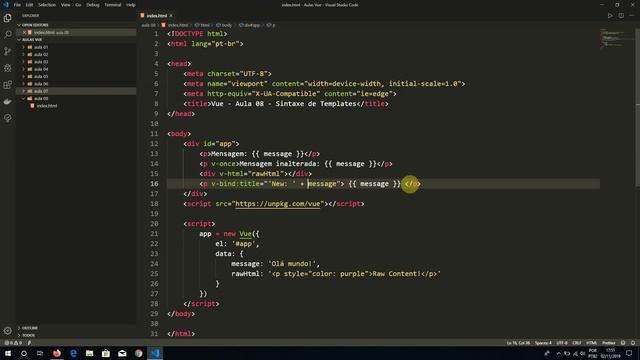Image resolution: width=640 pixels, height=360 pixels.
Task: Launch Firefox from the taskbar
Action: [57, 353]
